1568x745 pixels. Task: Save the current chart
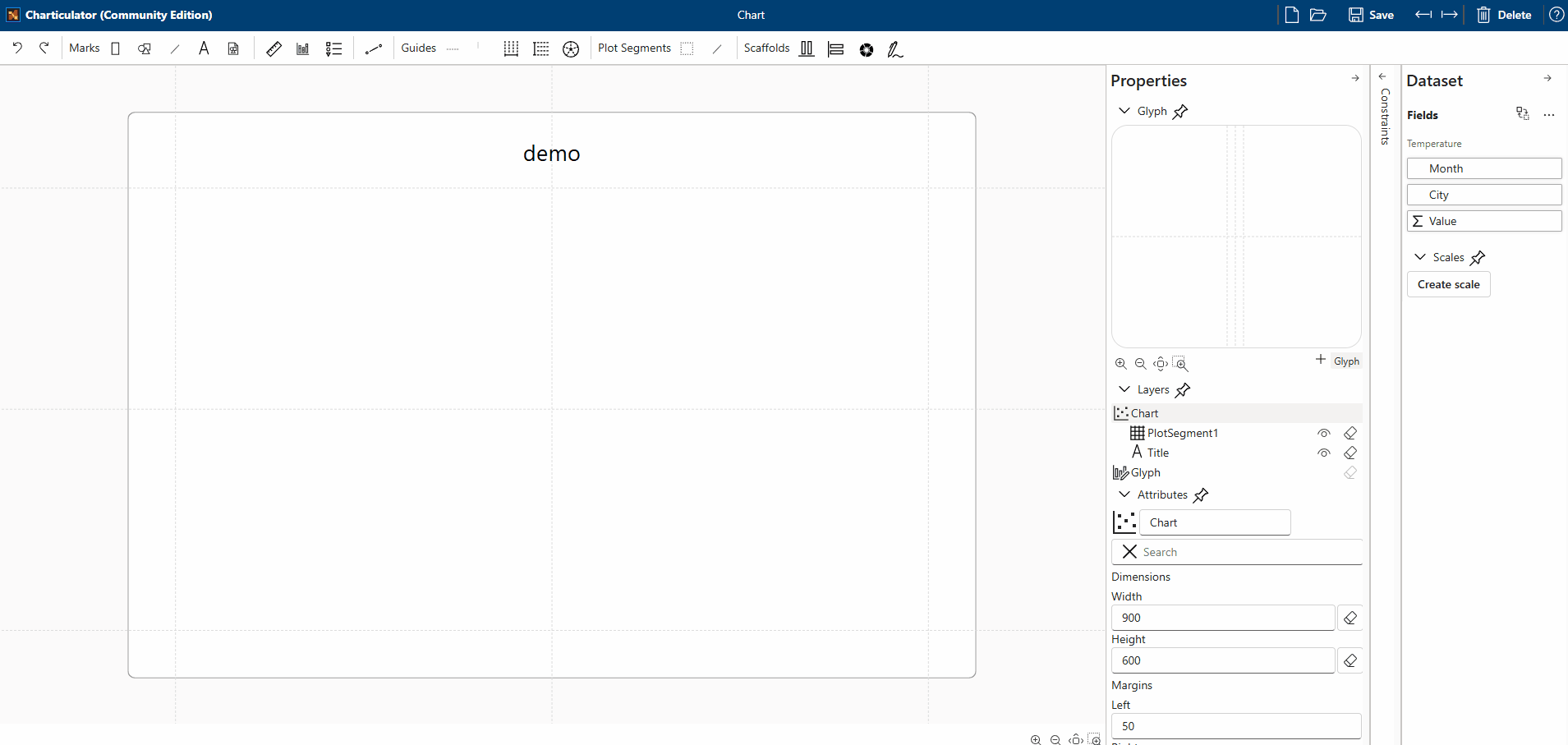1370,15
